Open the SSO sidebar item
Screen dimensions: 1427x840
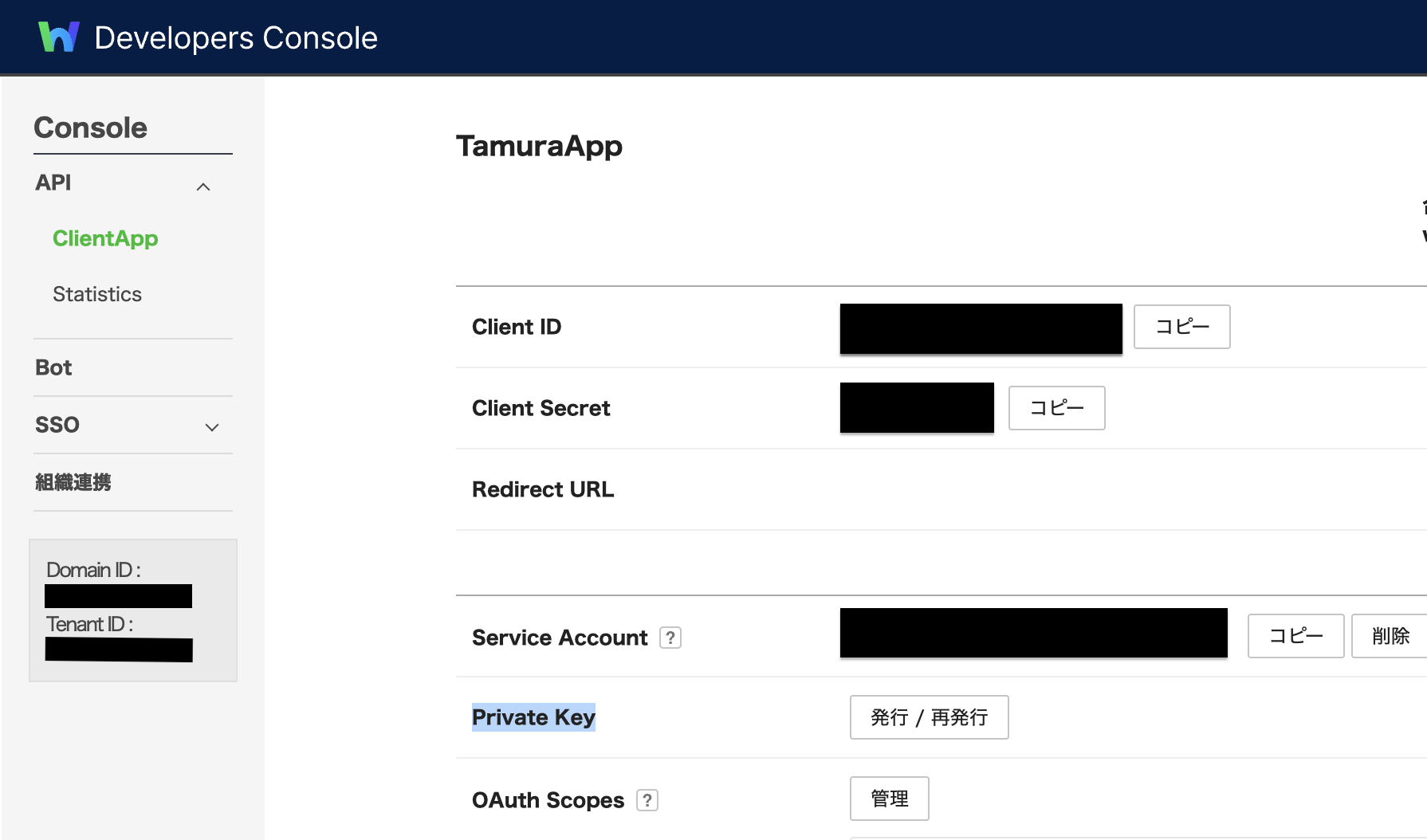click(57, 425)
